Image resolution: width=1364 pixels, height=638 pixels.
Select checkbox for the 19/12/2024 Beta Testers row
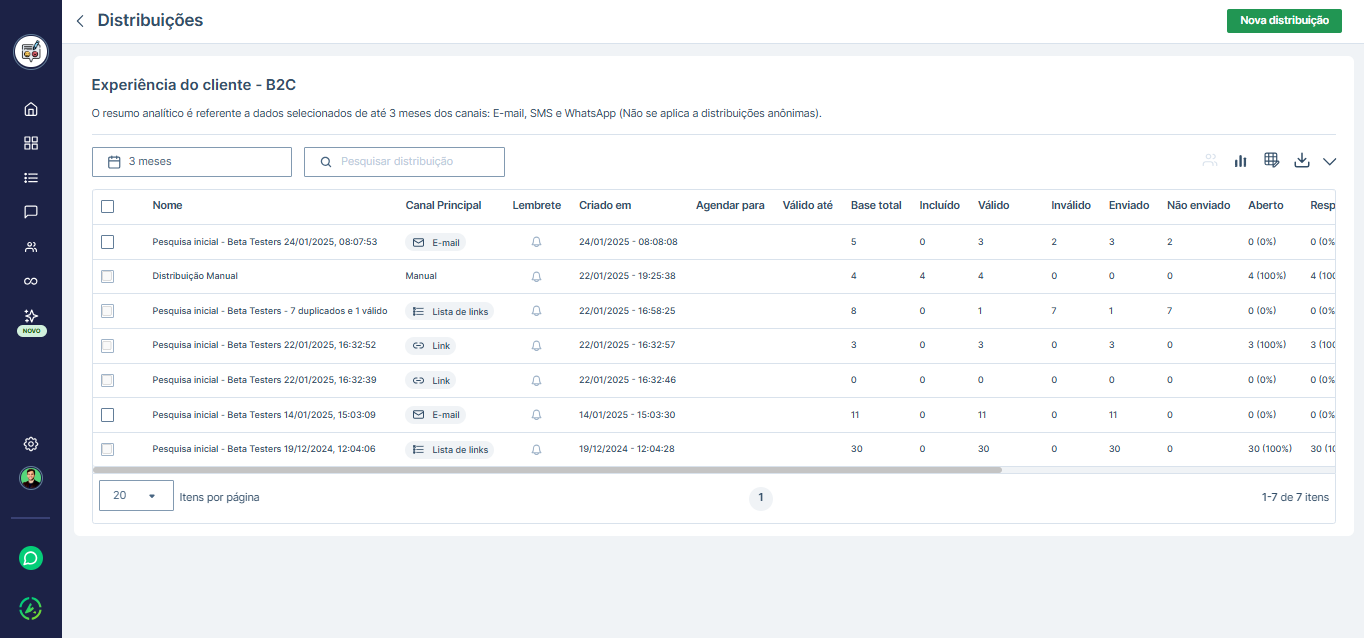[x=108, y=450]
